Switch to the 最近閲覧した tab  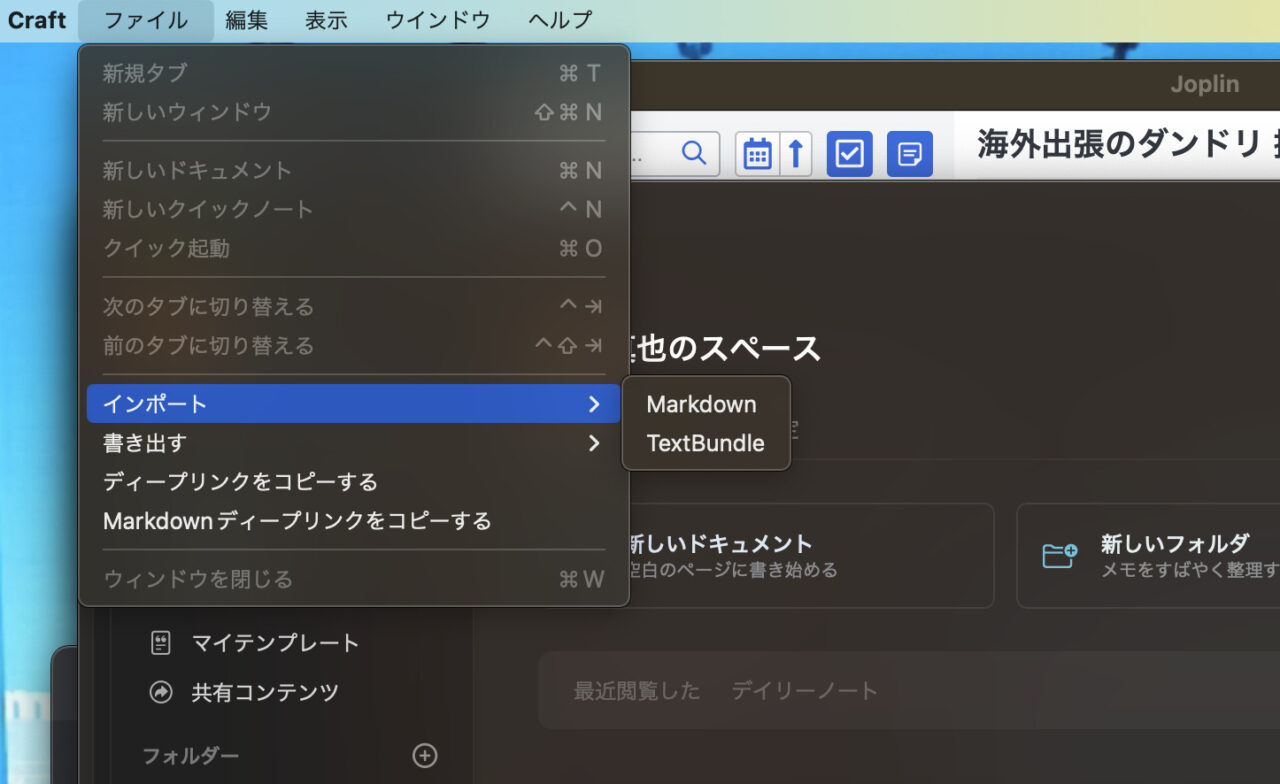(637, 690)
